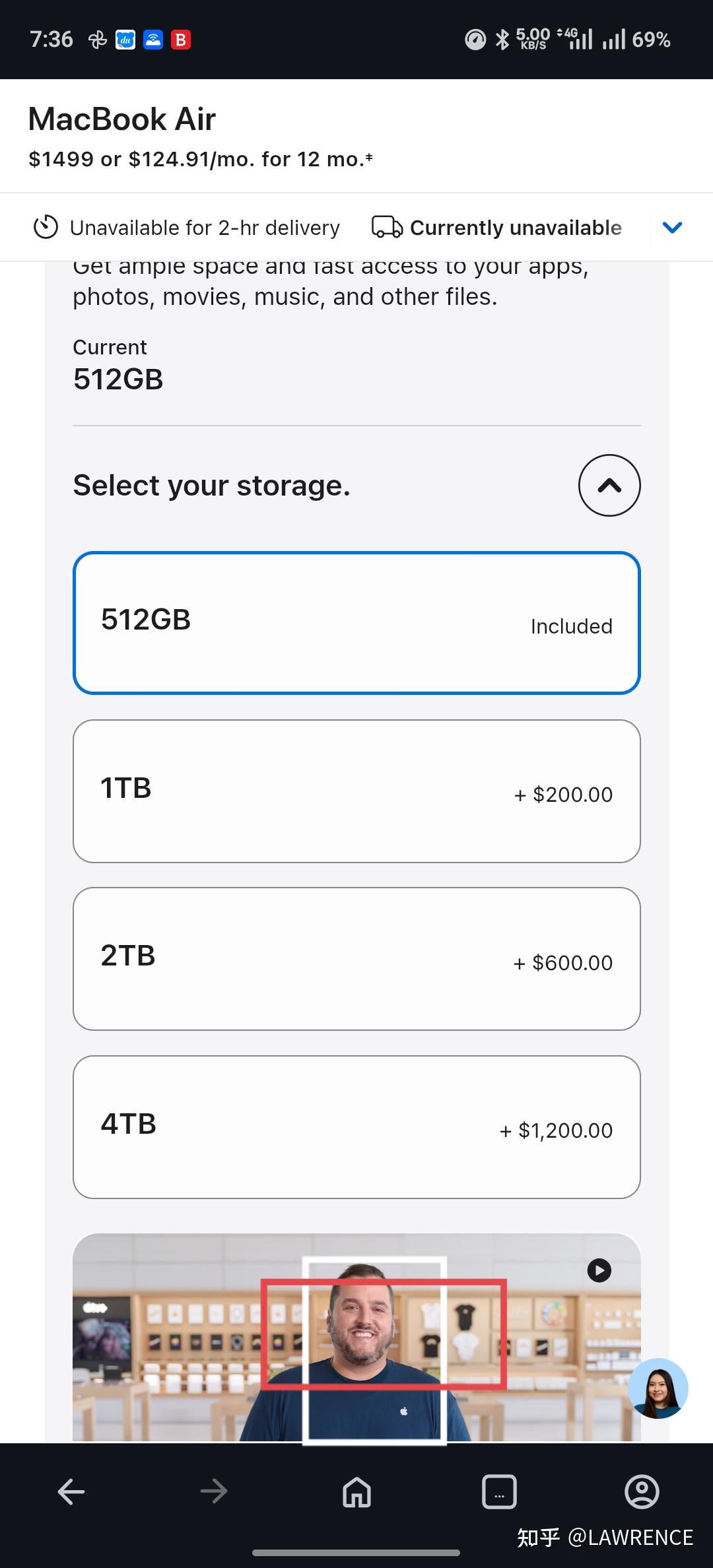Tap the delivery truck icon

[387, 228]
